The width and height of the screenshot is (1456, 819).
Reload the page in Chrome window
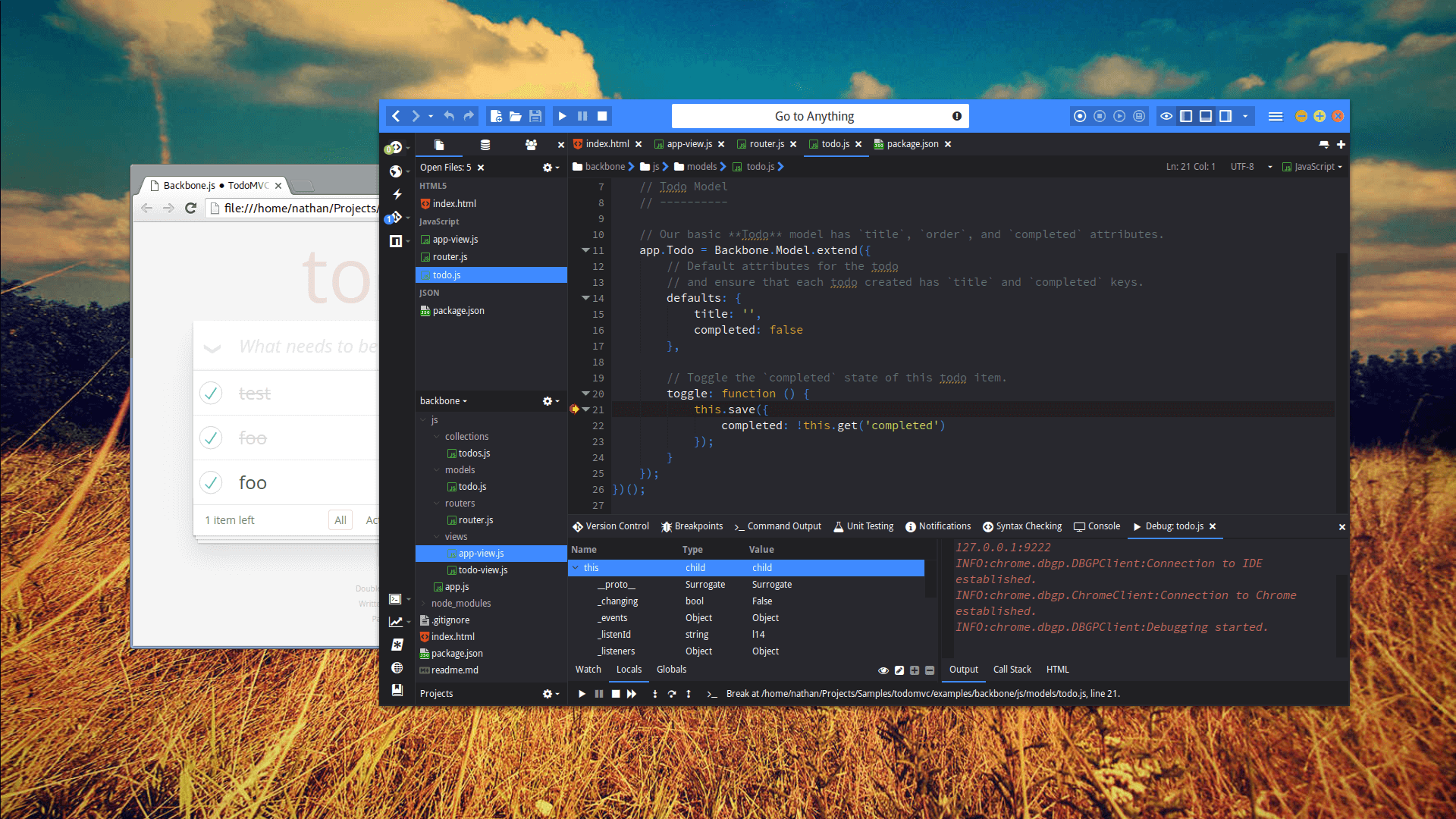[x=191, y=208]
